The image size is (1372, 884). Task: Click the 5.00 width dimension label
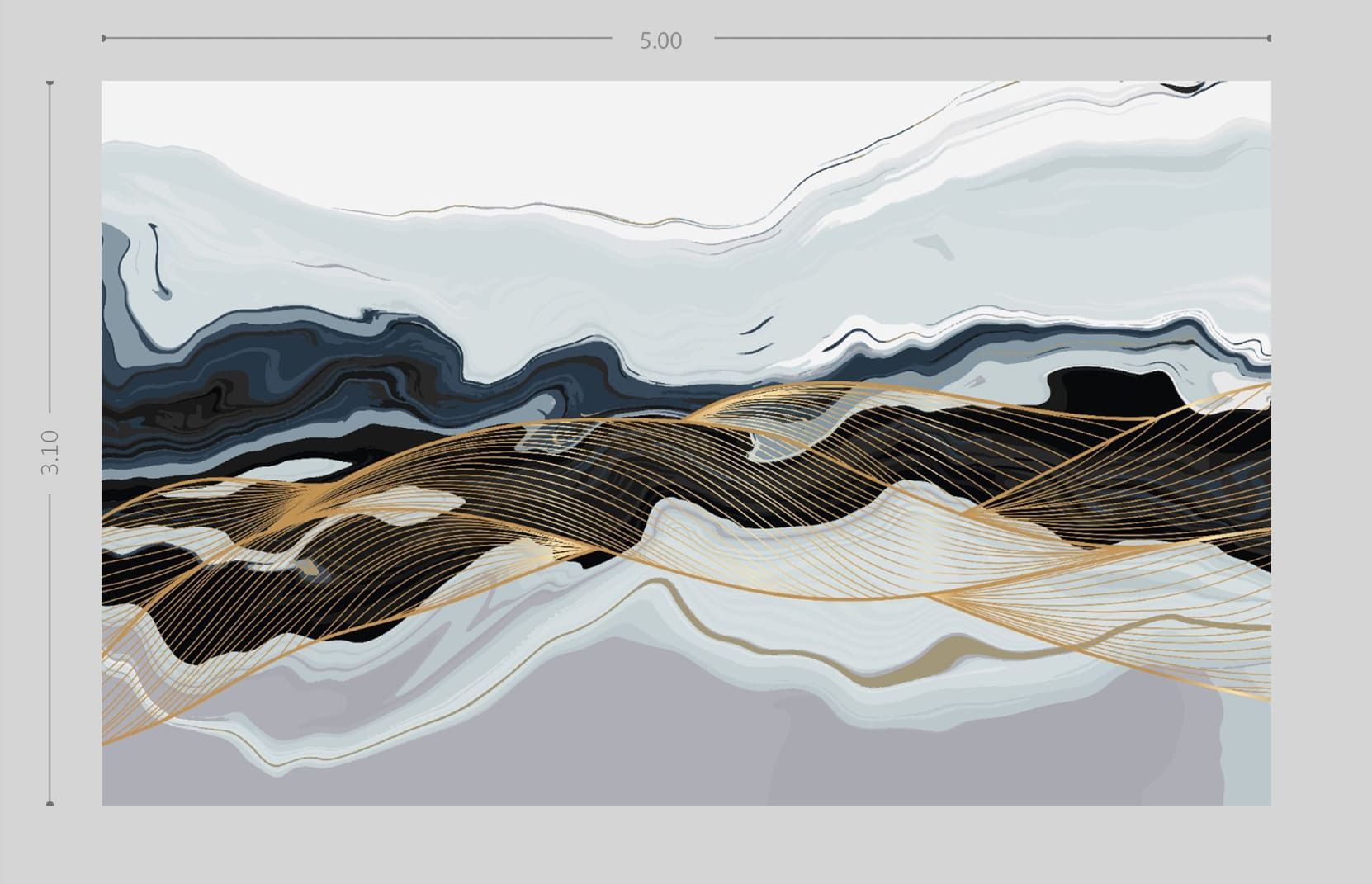tap(661, 40)
